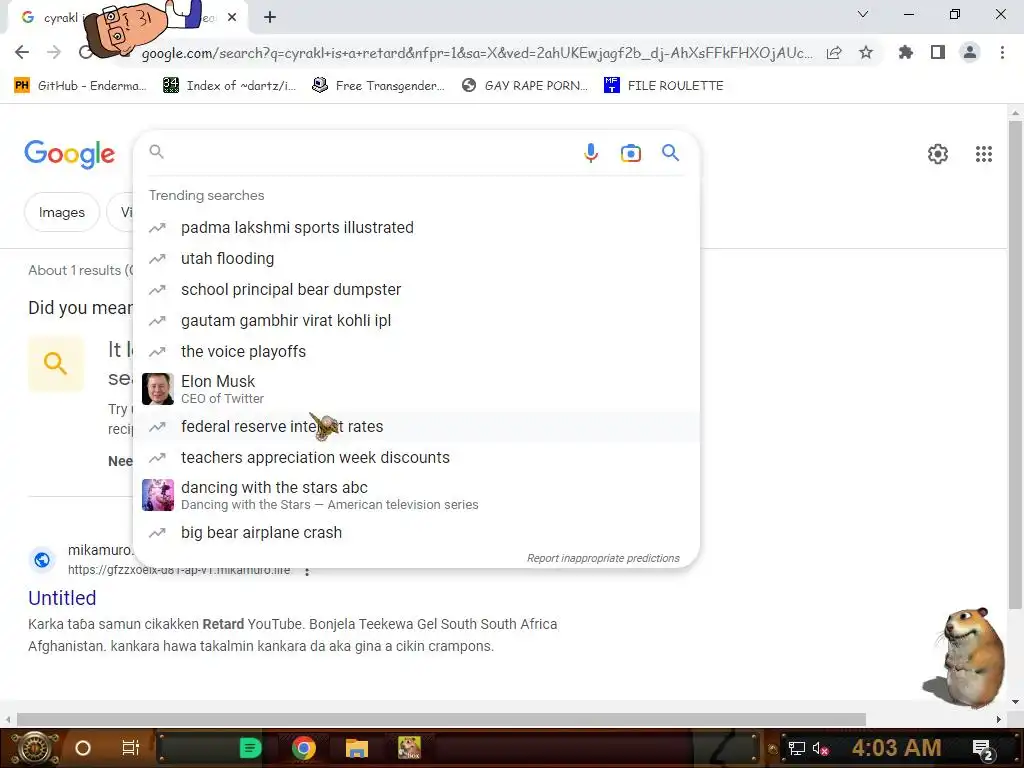Open the Index of ~dartz bookmark

coord(229,86)
